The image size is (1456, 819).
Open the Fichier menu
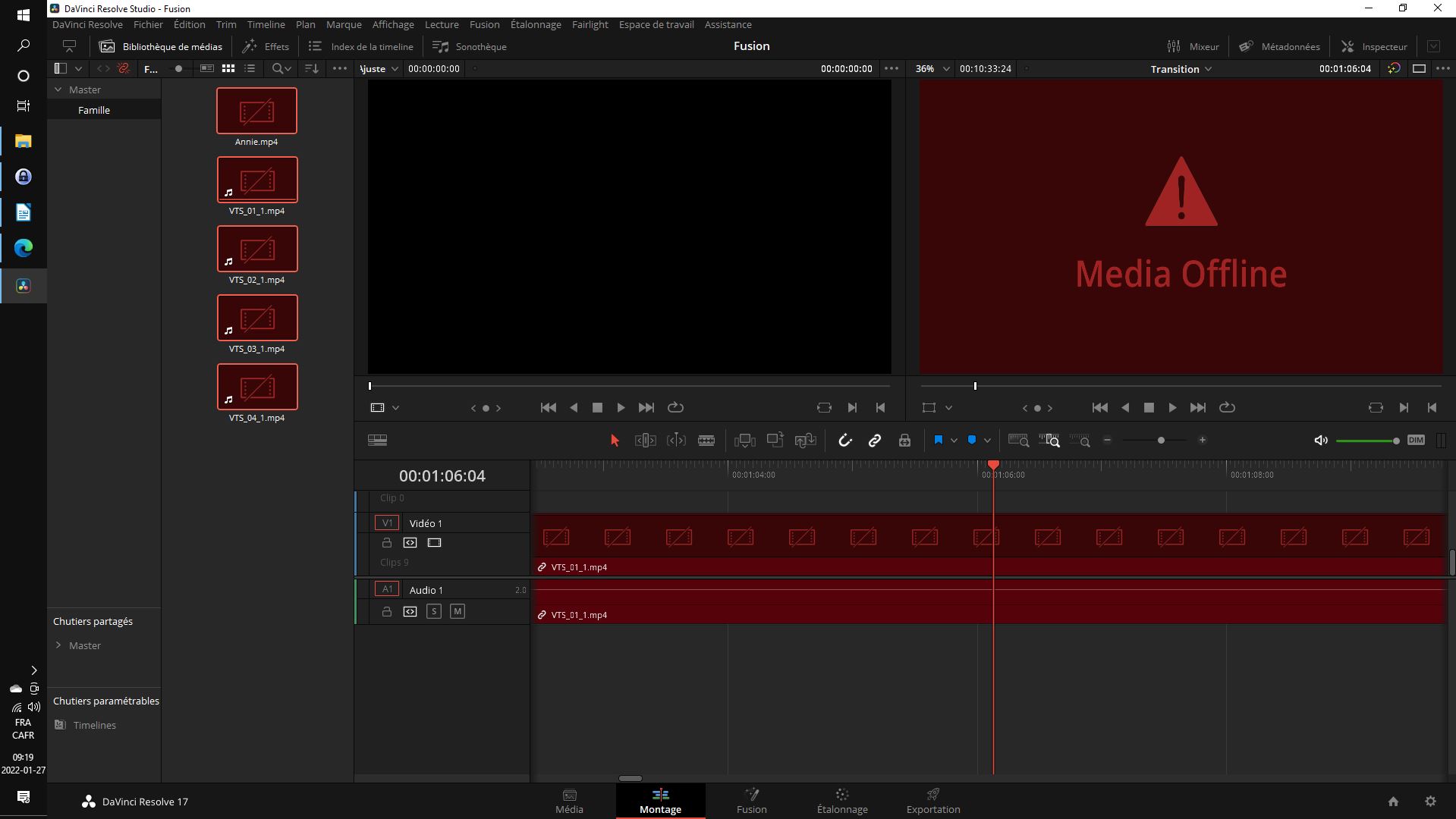[x=148, y=24]
